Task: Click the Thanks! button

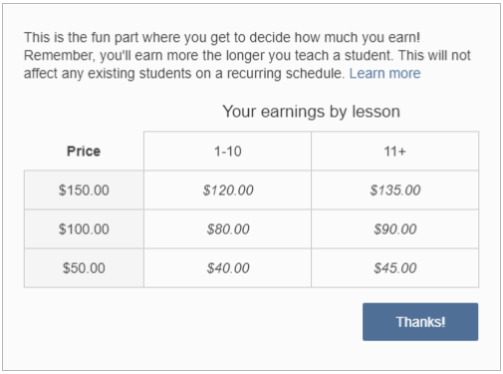Action: click(420, 322)
